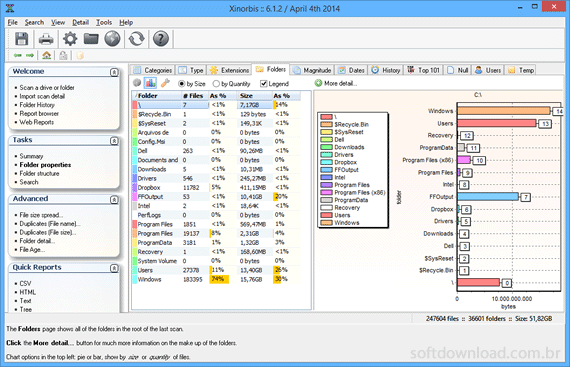Open the View menu
Screen dimensions: 570x367
tap(57, 23)
